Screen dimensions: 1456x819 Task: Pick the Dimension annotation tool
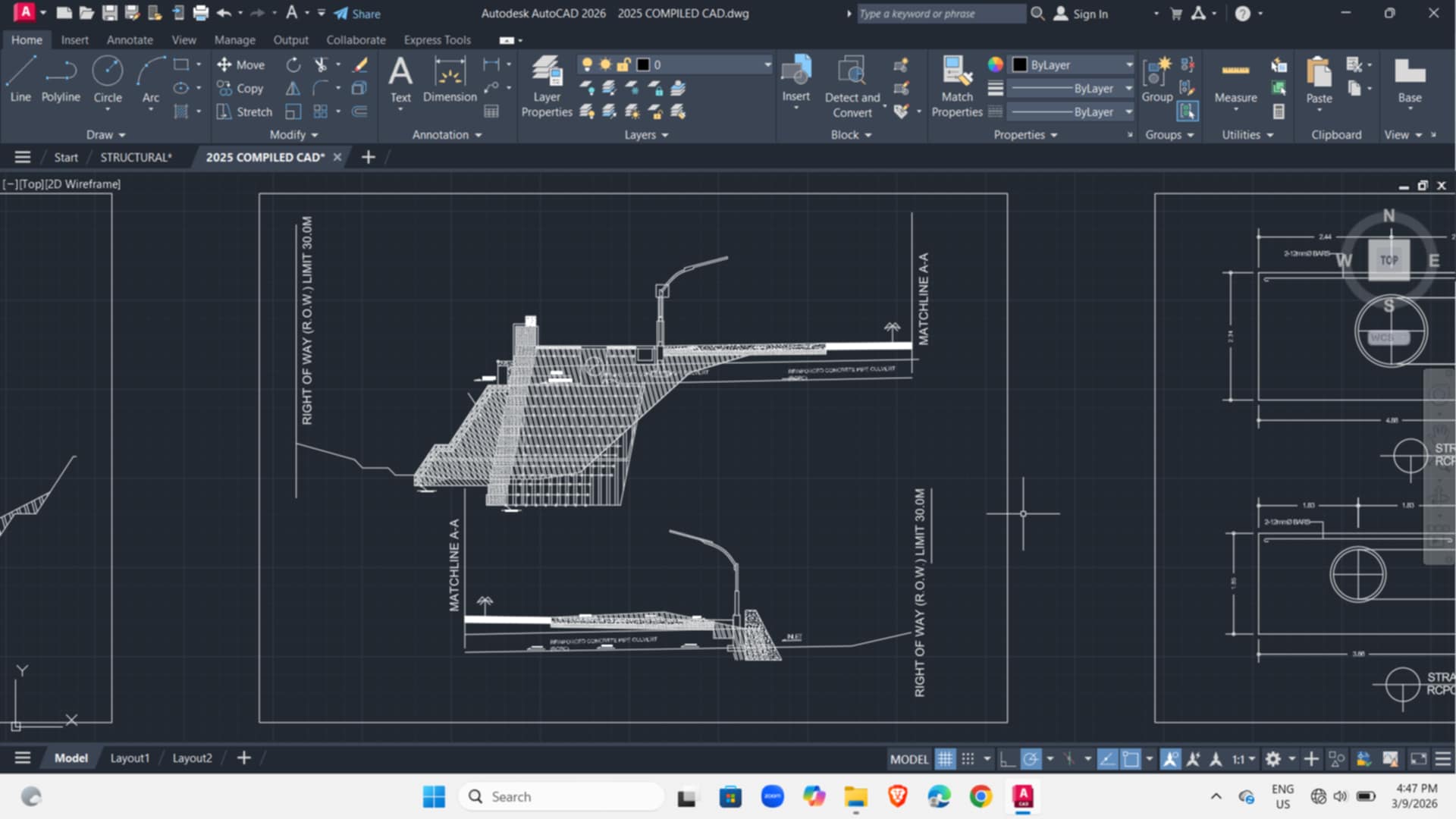450,80
